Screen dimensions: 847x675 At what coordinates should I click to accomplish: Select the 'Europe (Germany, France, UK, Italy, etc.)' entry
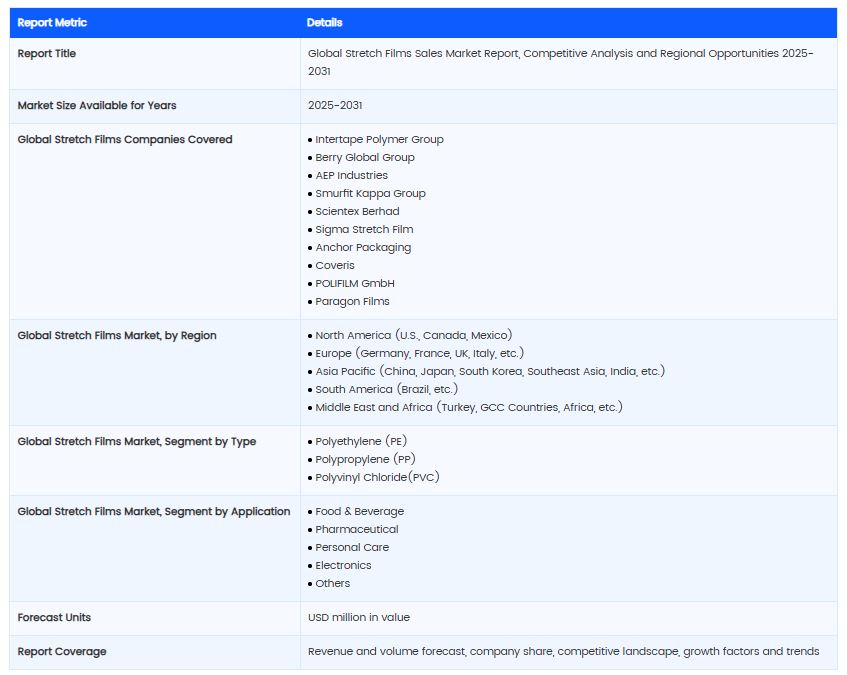point(420,353)
